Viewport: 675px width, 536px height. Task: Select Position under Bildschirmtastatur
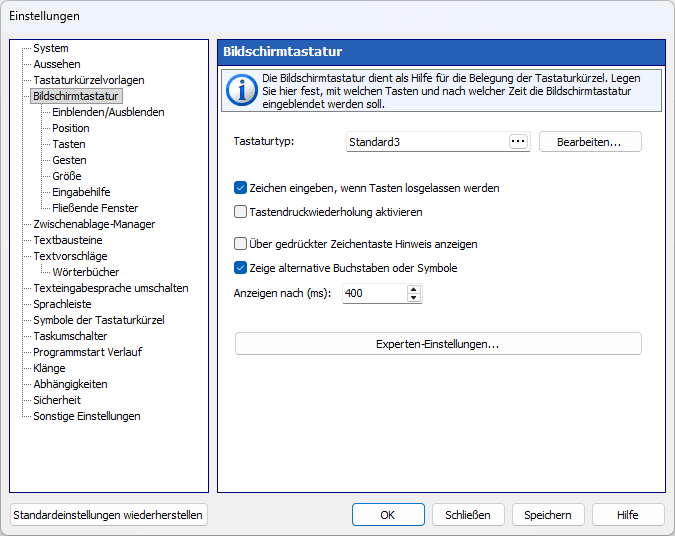[x=71, y=128]
